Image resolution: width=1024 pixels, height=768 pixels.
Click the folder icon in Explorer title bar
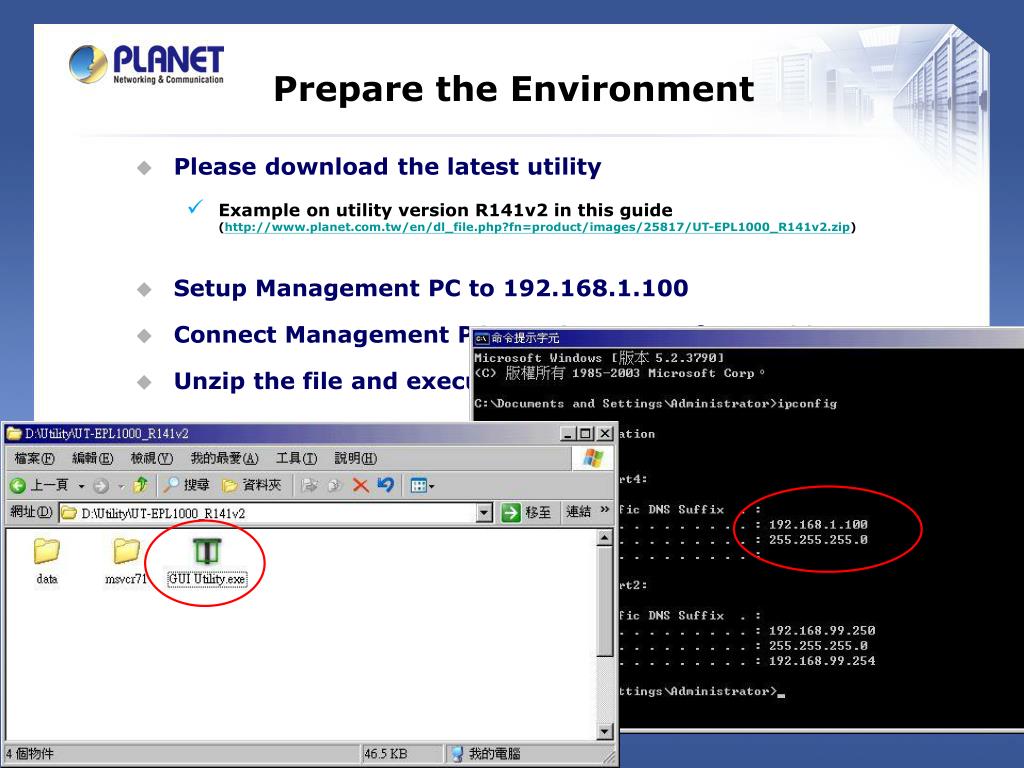[14, 433]
